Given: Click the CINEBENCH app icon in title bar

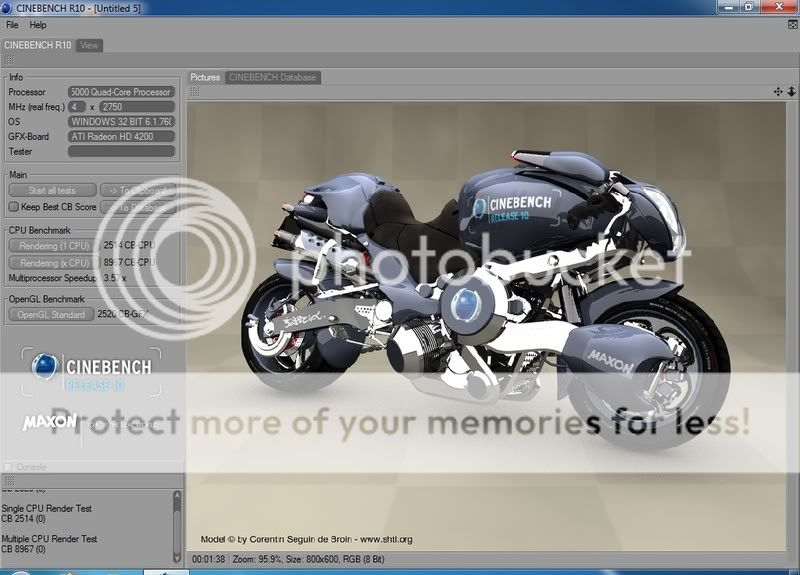Looking at the screenshot, I should (x=7, y=8).
